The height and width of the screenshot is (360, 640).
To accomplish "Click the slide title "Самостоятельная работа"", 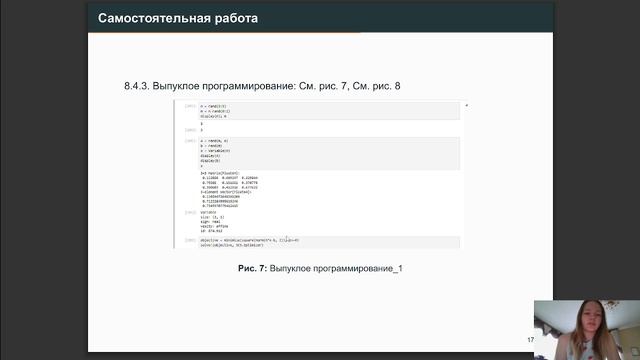I will (178, 18).
